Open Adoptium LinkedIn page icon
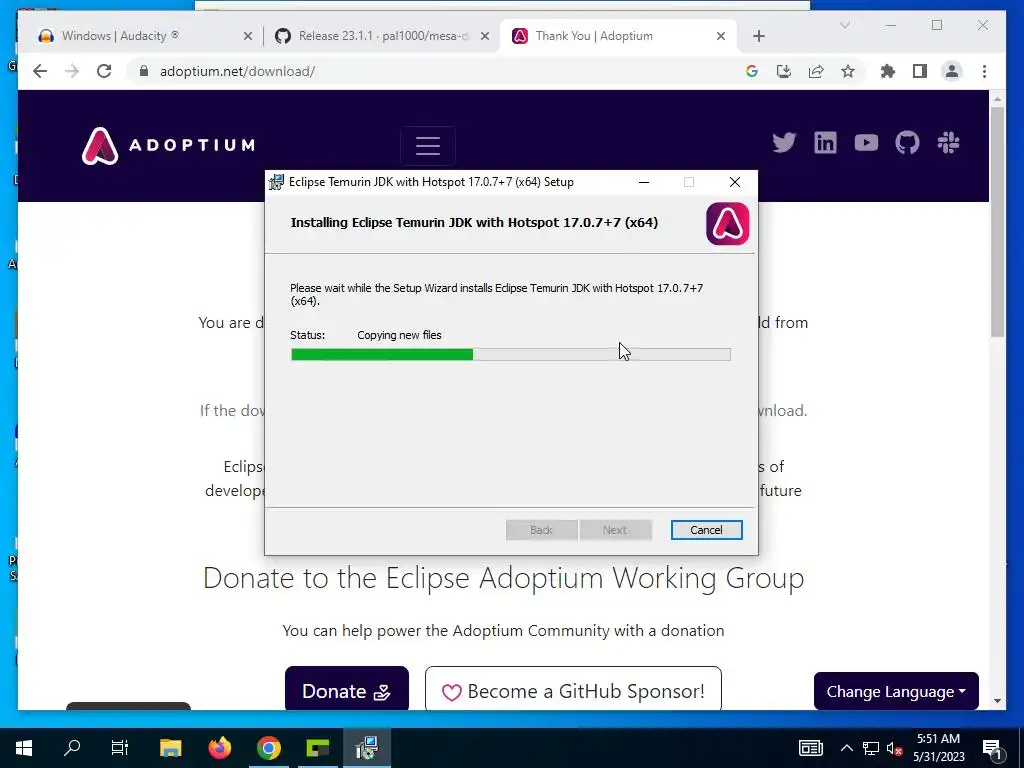This screenshot has width=1024, height=768. 825,142
